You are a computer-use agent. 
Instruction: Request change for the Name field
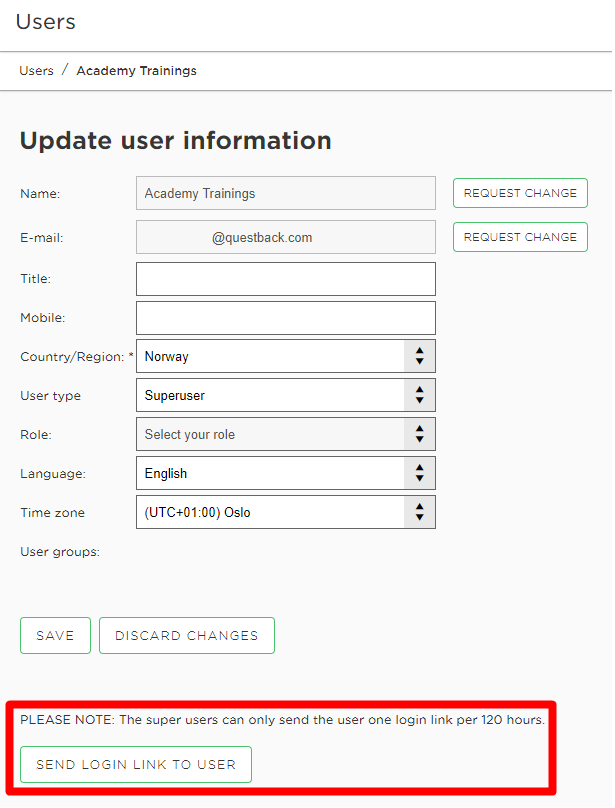pos(520,193)
